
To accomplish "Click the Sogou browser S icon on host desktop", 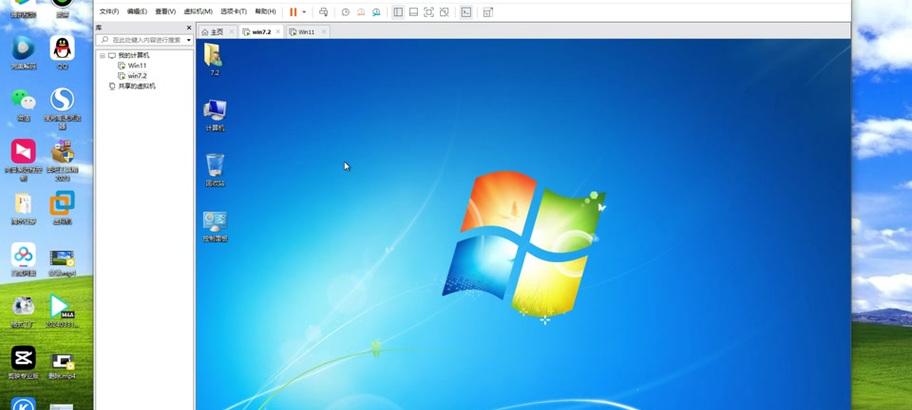I will 62,100.
